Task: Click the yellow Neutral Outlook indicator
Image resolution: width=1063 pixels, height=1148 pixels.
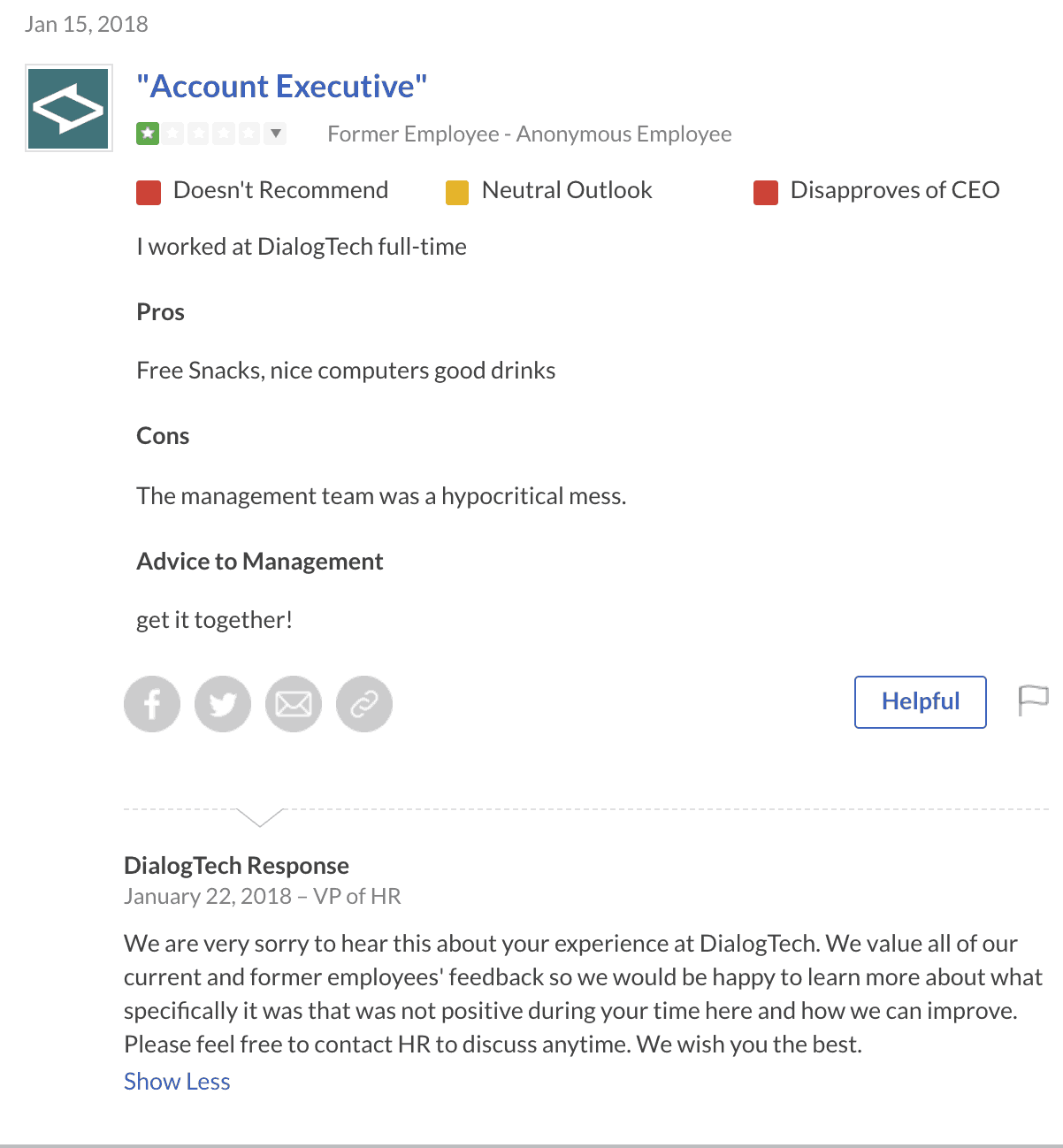Action: pyautogui.click(x=456, y=191)
